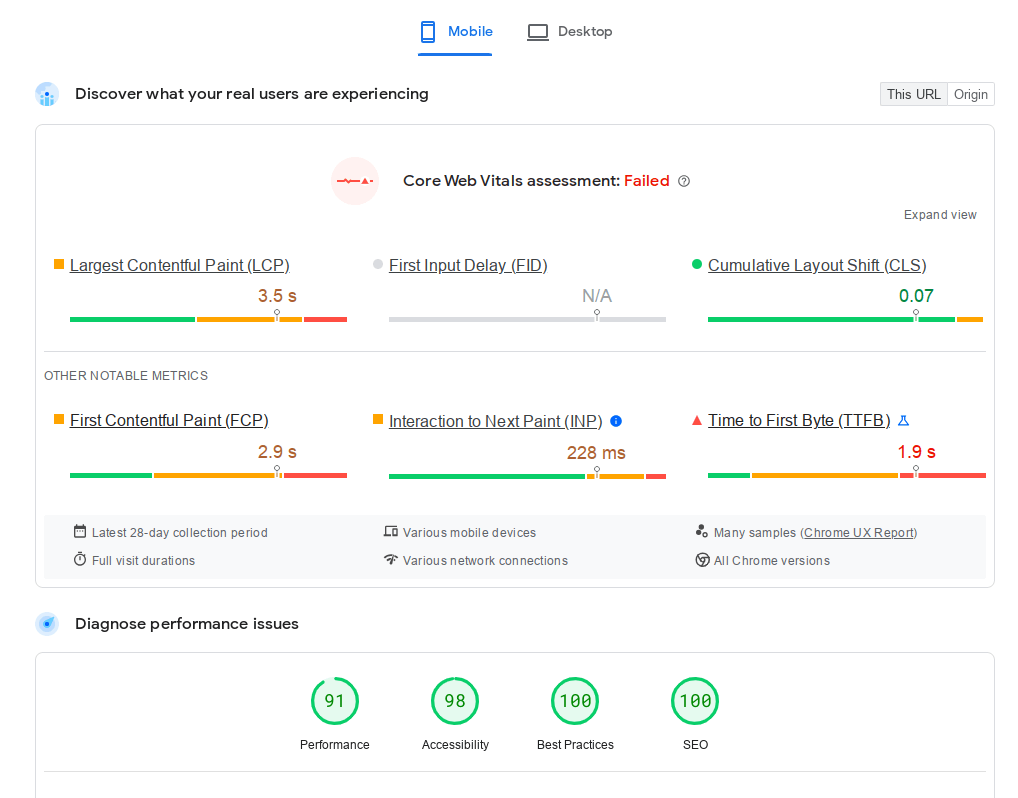Open the Cumulative Layout Shift (CLS) documentation link
Image resolution: width=1018 pixels, height=798 pixels.
click(x=816, y=265)
